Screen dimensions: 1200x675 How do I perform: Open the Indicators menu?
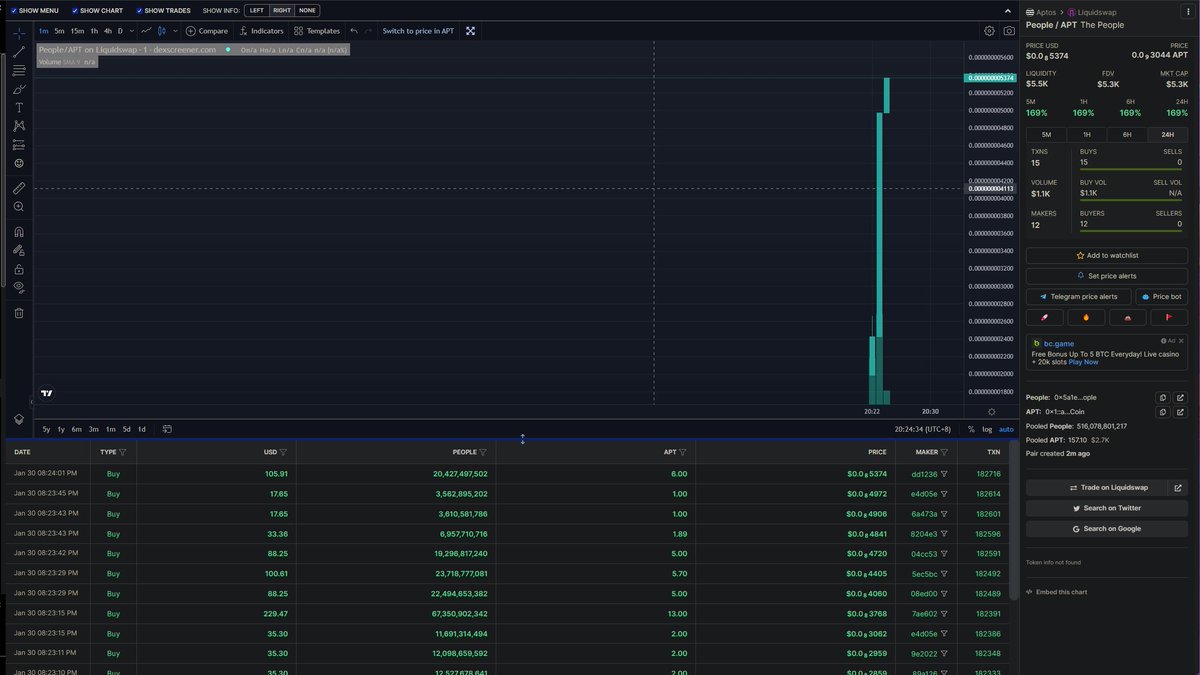(x=261, y=31)
